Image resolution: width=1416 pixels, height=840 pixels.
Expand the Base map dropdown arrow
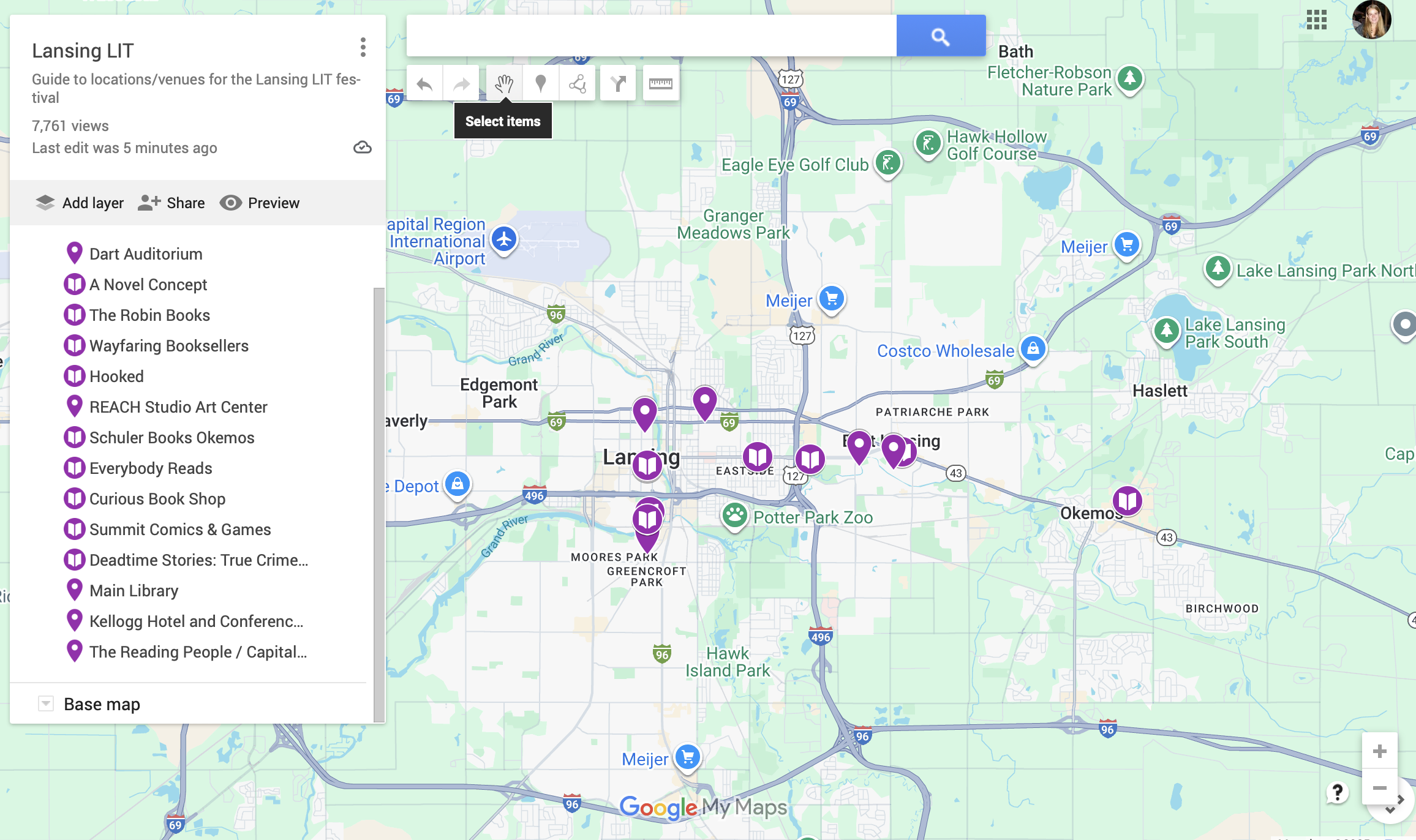tap(46, 703)
